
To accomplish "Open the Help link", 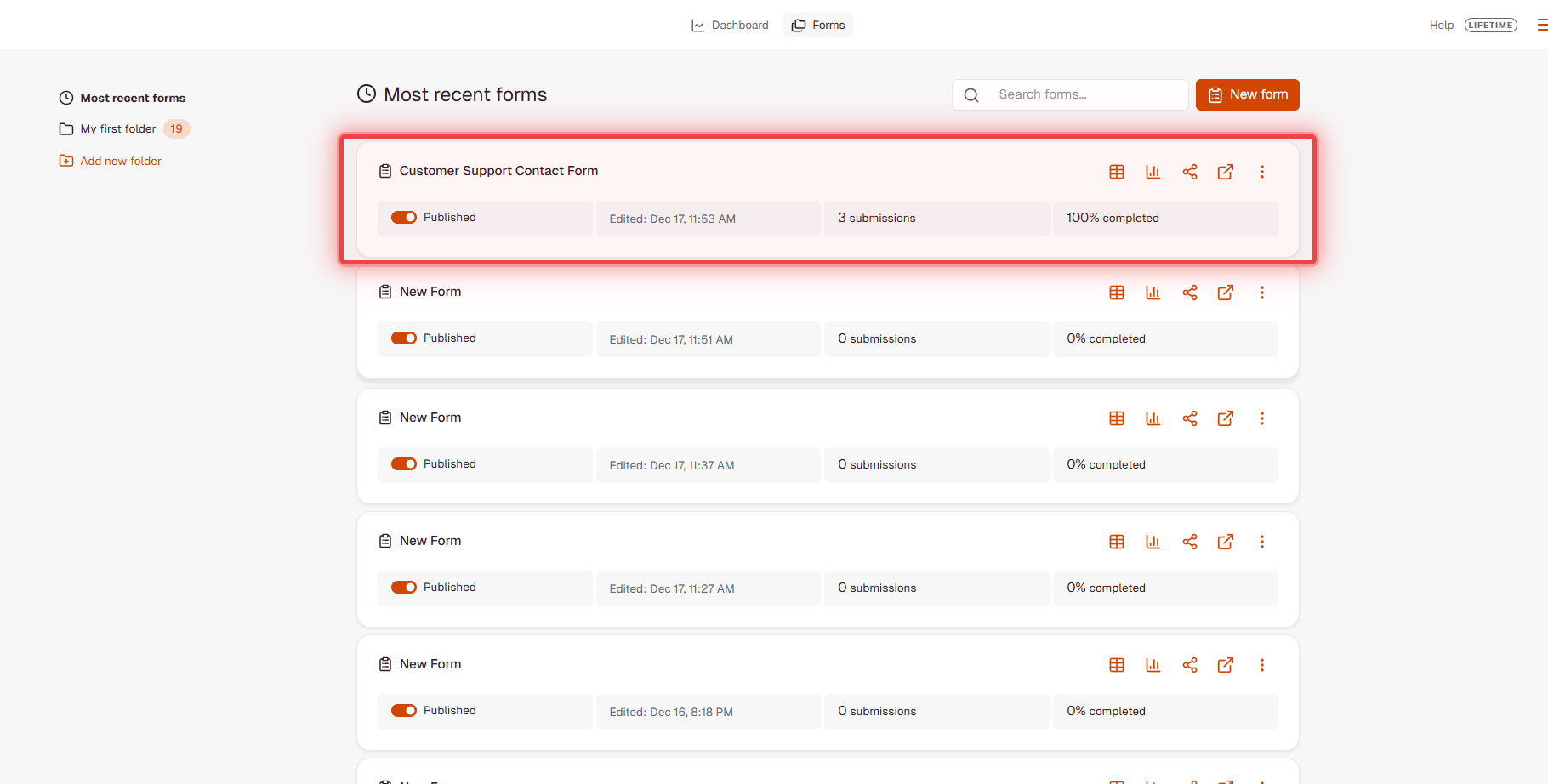I will pyautogui.click(x=1442, y=26).
